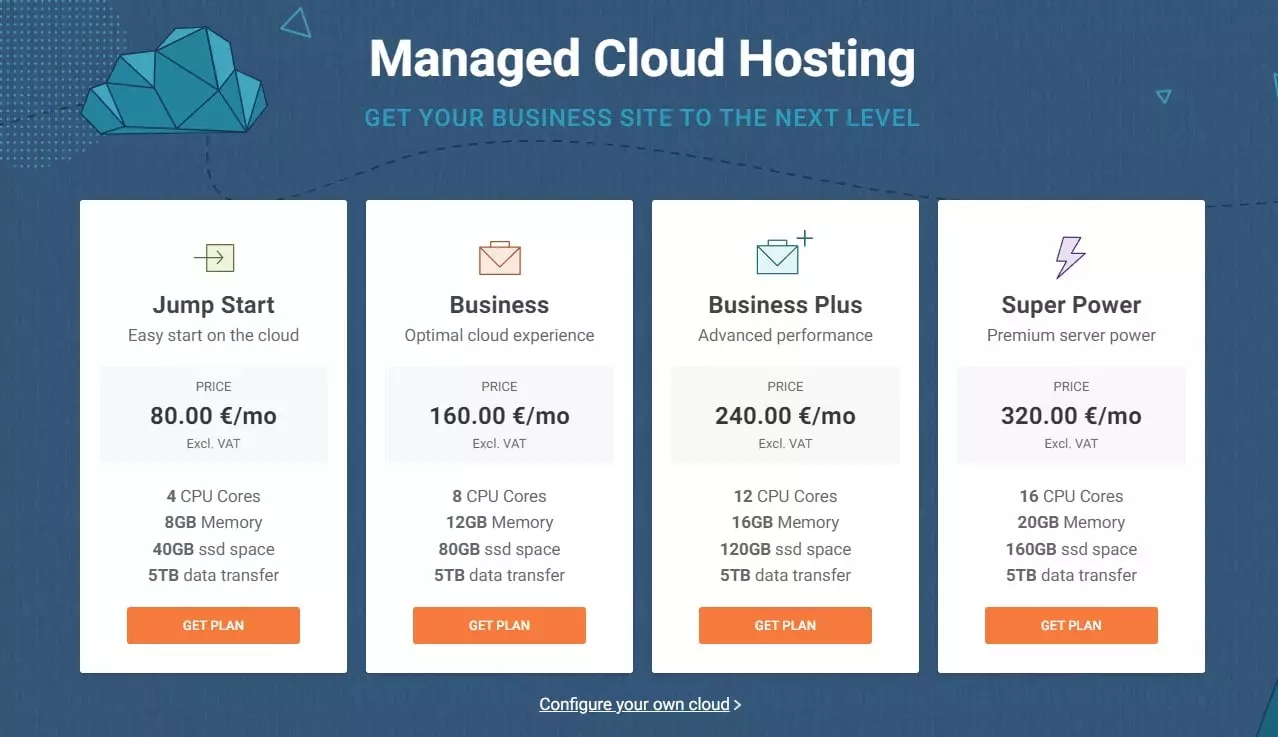Screen dimensions: 1278x737
Task: Click the 240.00 €/mo price box
Action: (x=785, y=414)
